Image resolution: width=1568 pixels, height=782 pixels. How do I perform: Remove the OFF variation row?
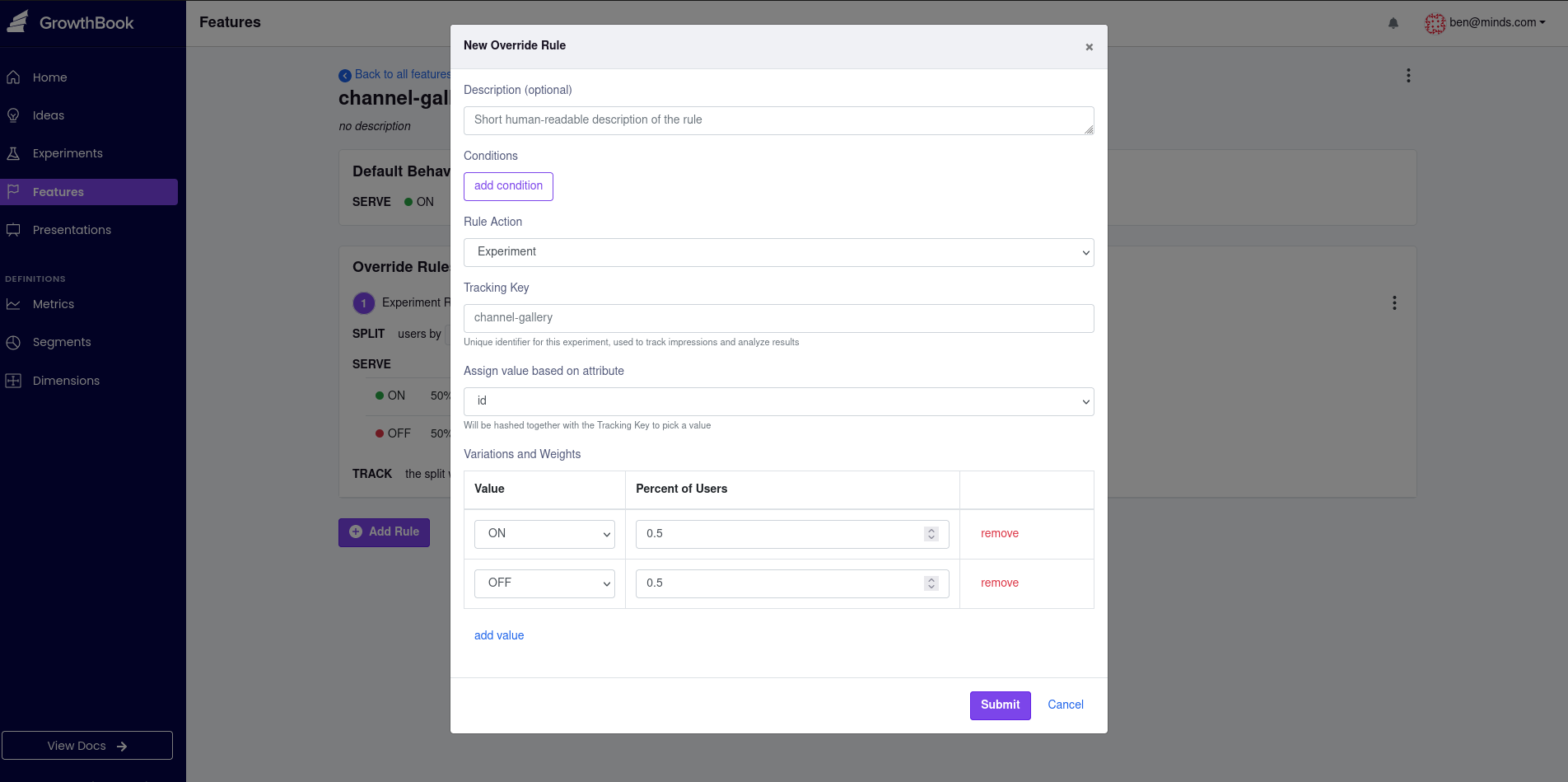pyautogui.click(x=999, y=583)
